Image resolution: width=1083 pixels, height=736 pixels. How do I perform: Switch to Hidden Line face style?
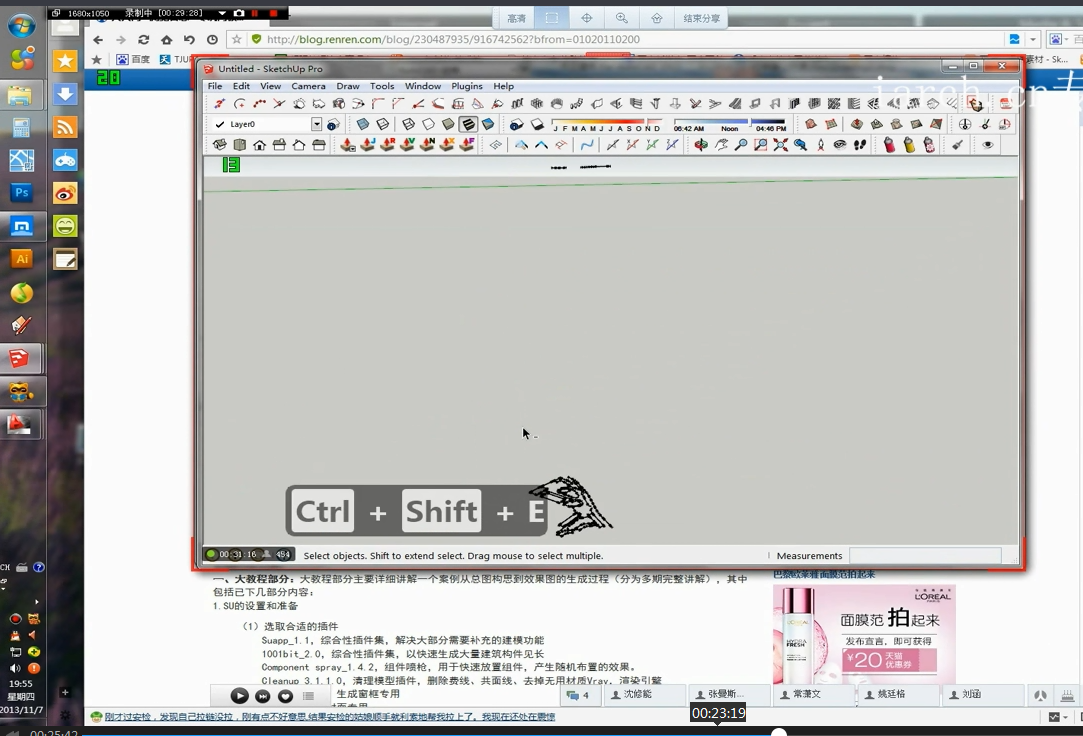pos(428,124)
